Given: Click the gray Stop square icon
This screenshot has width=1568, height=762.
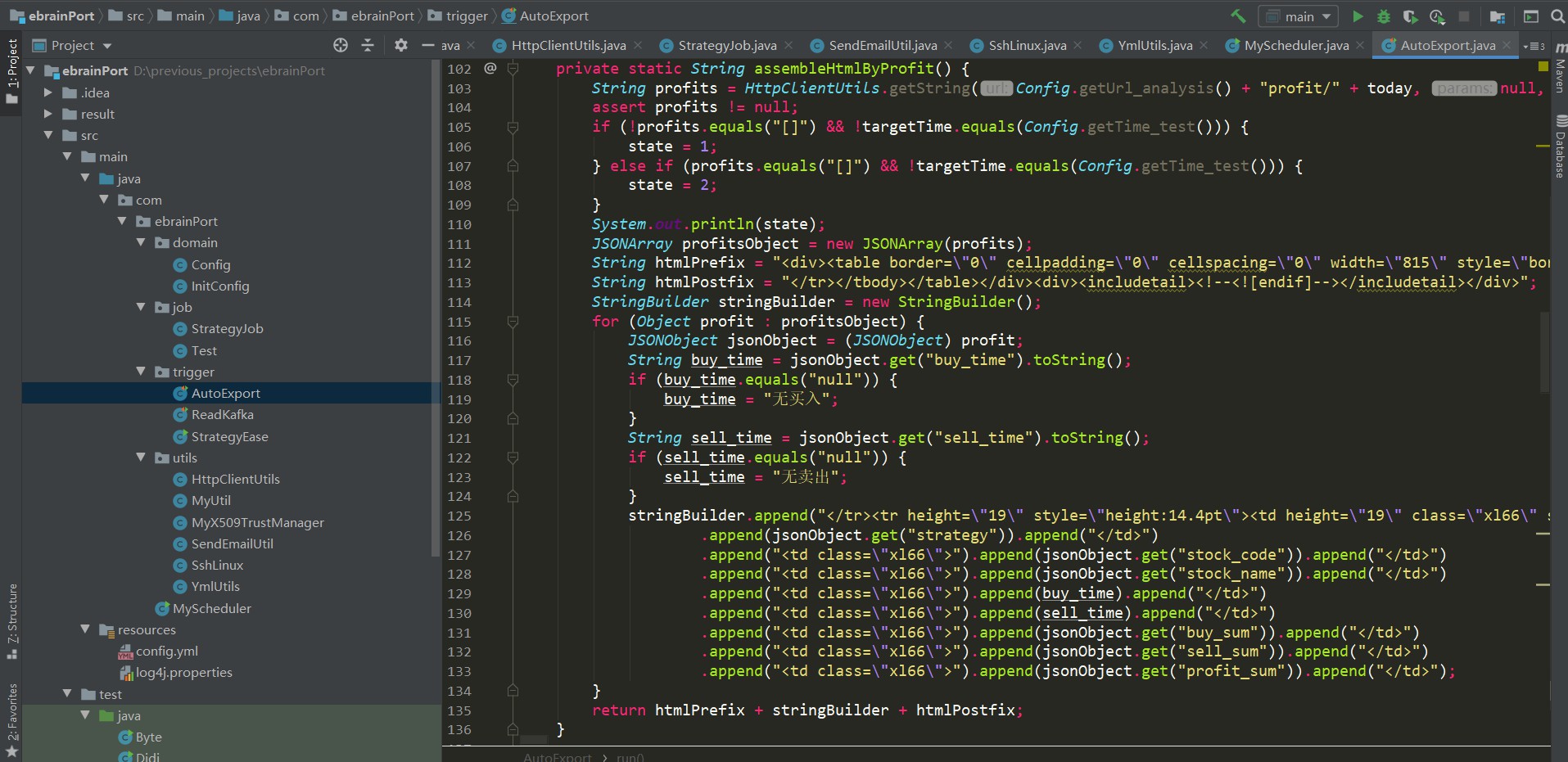Looking at the screenshot, I should pyautogui.click(x=1464, y=16).
